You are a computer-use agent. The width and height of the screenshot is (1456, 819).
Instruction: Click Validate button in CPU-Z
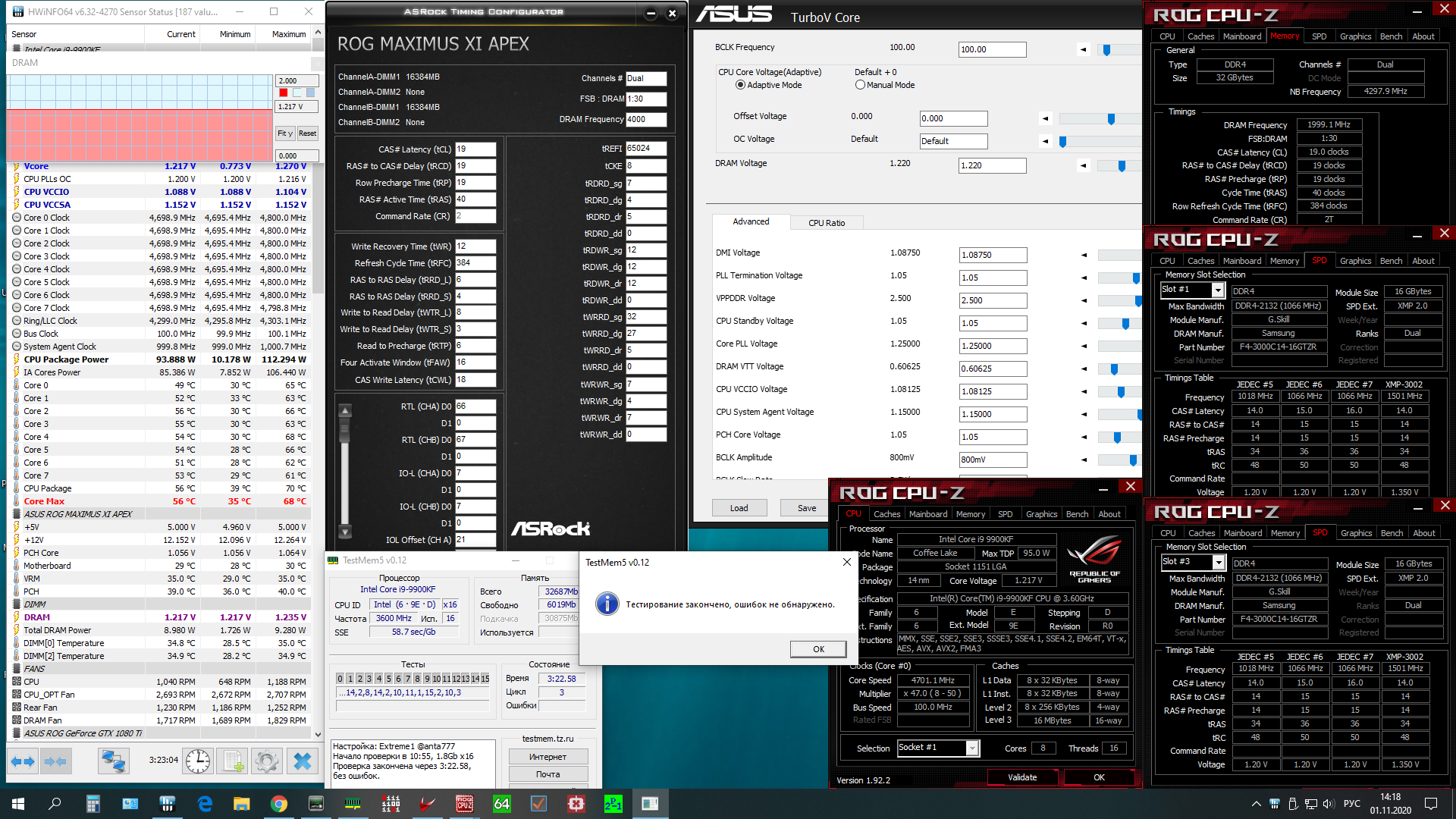(1021, 777)
